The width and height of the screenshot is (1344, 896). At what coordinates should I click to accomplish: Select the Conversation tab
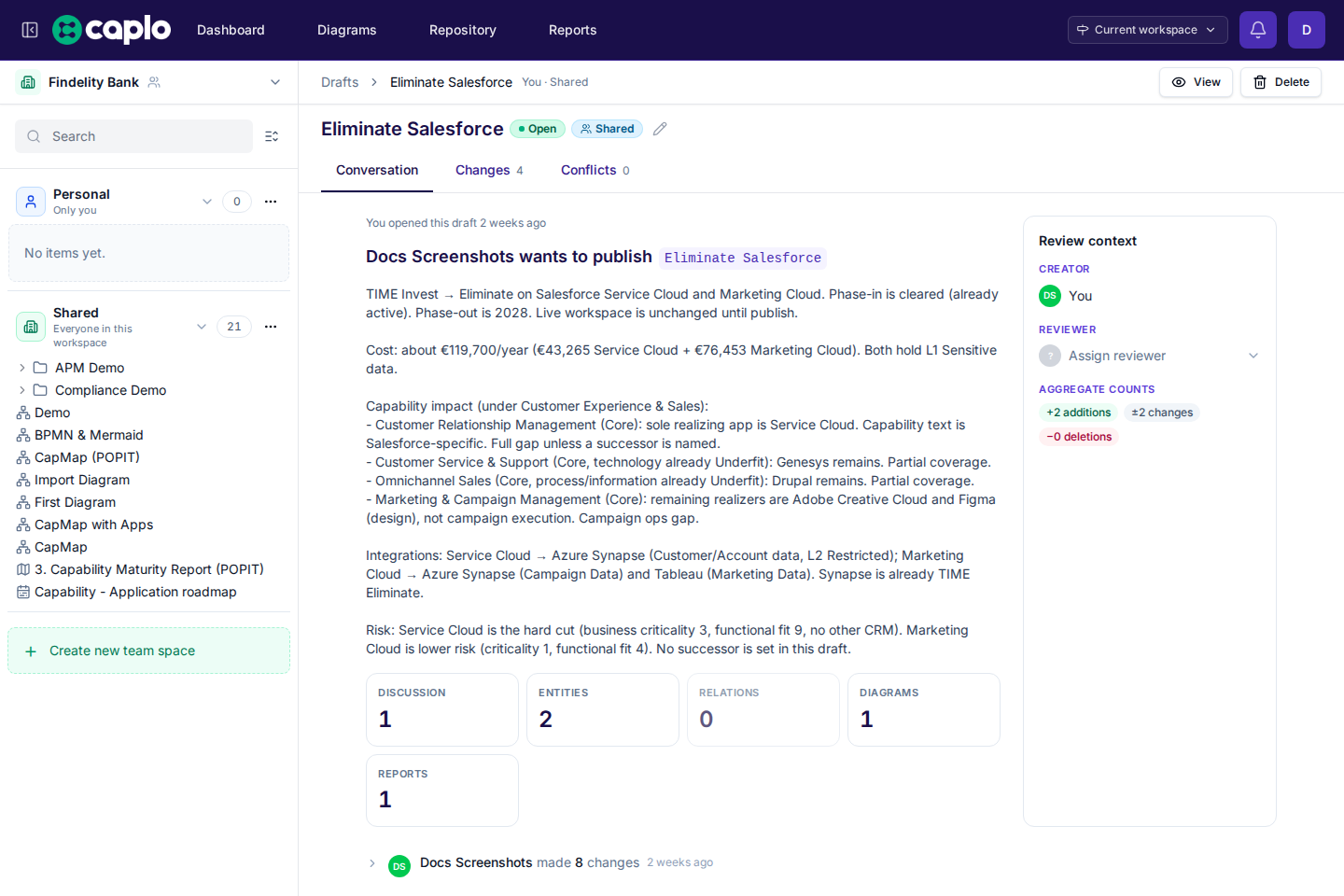pos(377,171)
